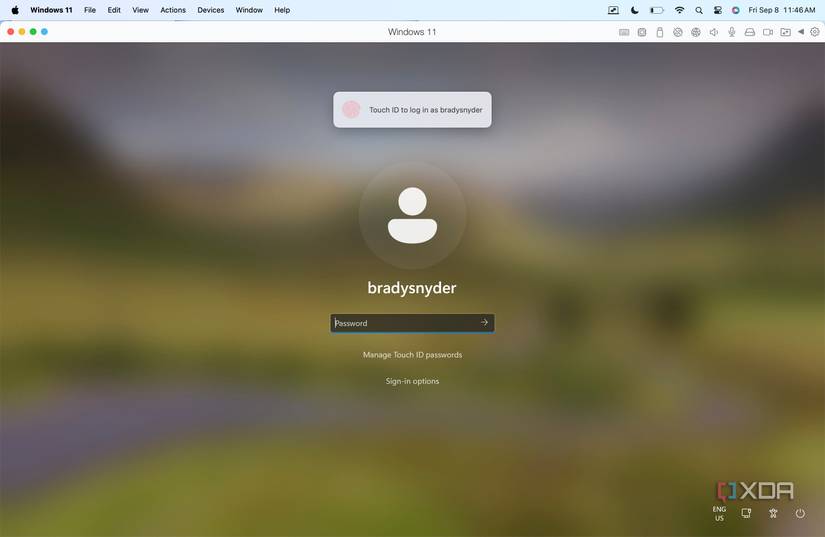
Task: Click the camera icon in Parallels toolbar
Action: coord(768,32)
